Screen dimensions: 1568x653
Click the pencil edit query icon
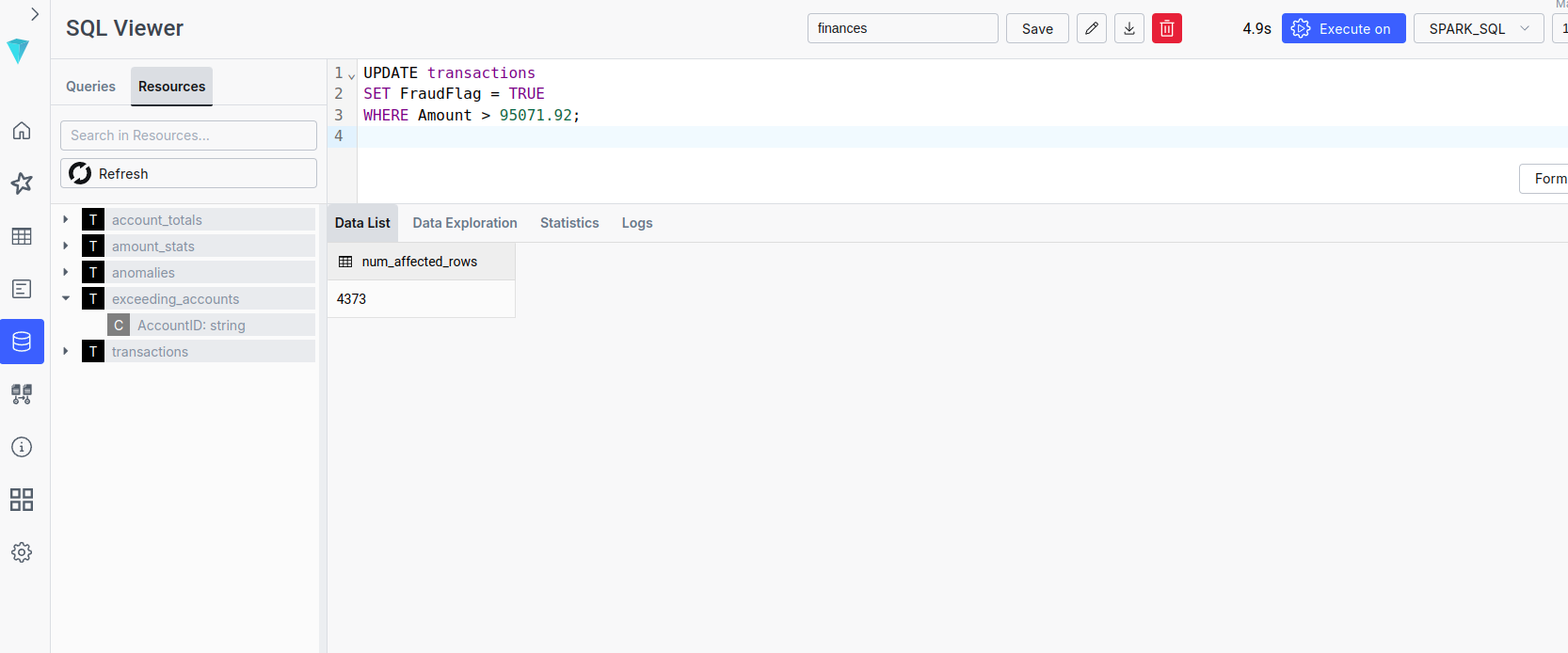click(x=1092, y=28)
